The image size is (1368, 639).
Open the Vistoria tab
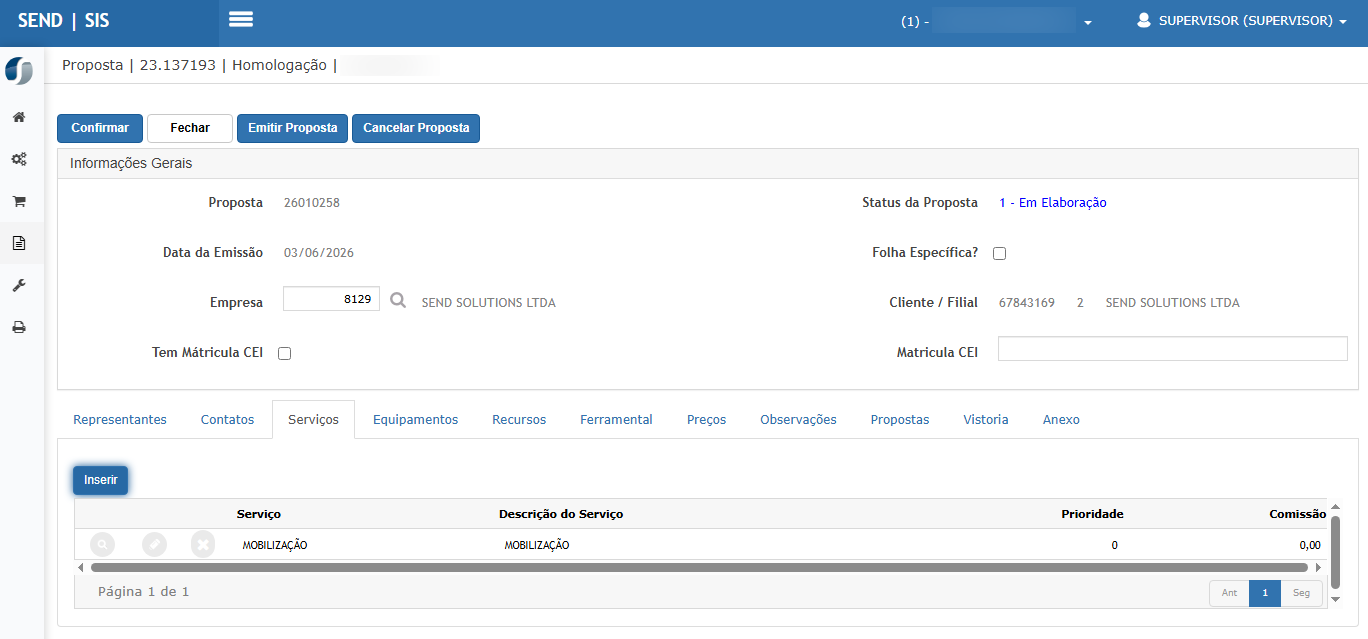coord(986,419)
